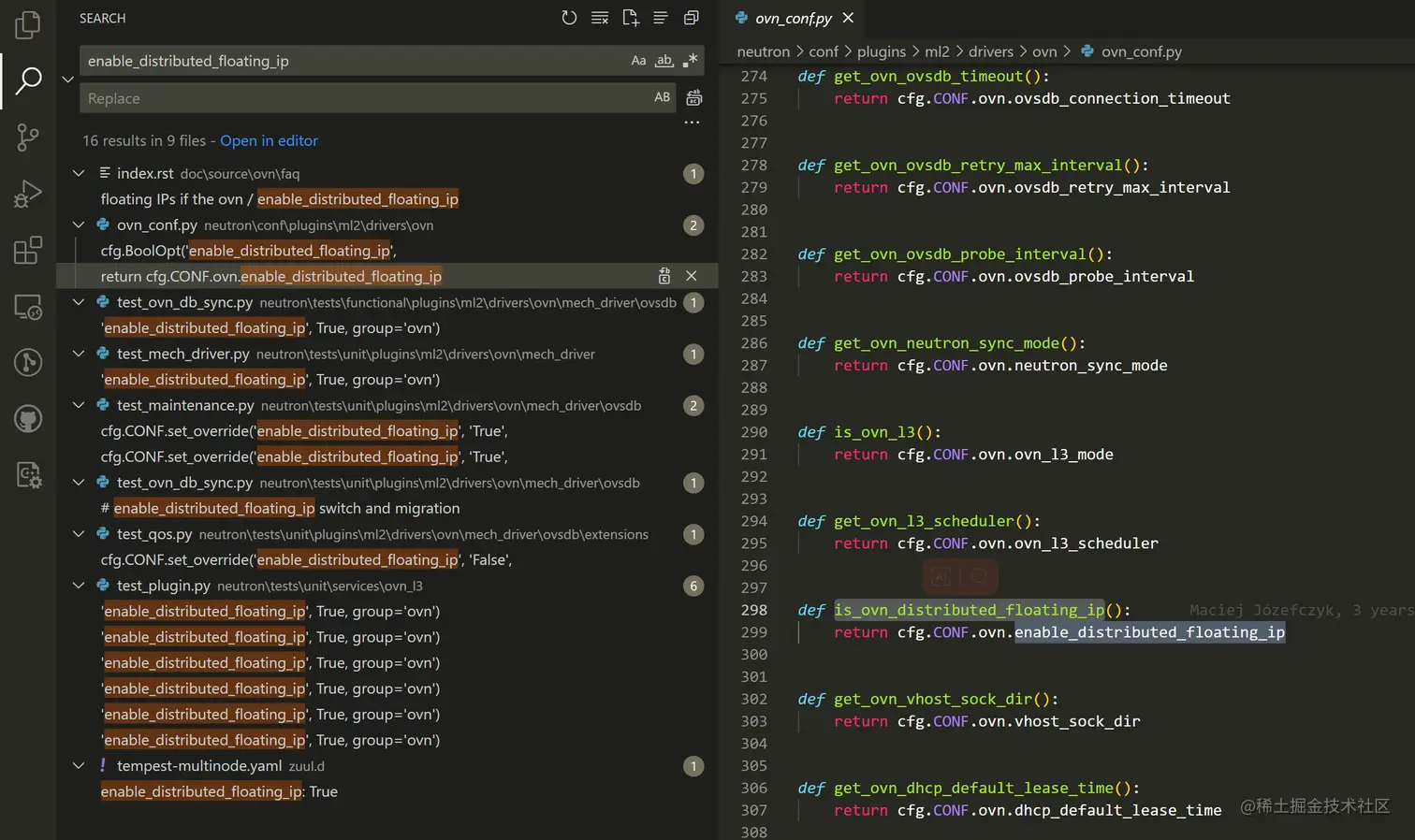The height and width of the screenshot is (840, 1415).
Task: View search results as tree
Action: coord(661,18)
